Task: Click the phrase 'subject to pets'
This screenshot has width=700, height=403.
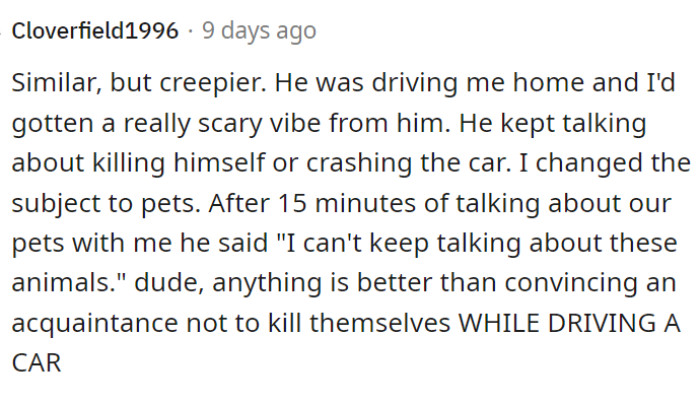Action: click(x=103, y=204)
